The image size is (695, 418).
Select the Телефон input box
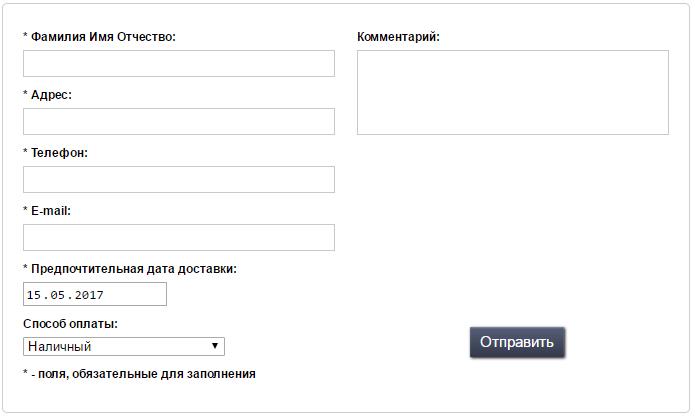(x=179, y=180)
